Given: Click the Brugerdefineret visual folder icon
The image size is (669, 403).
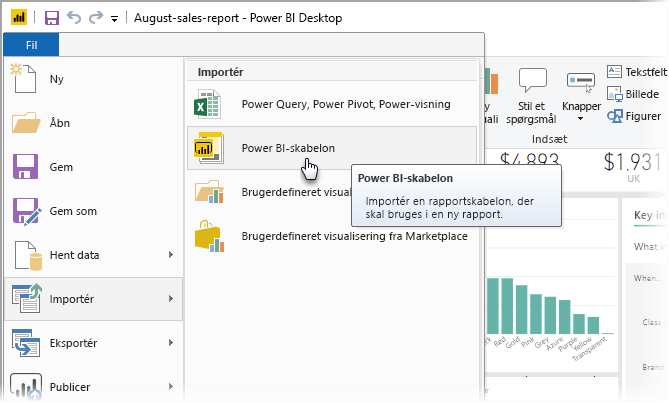Looking at the screenshot, I should coord(209,191).
